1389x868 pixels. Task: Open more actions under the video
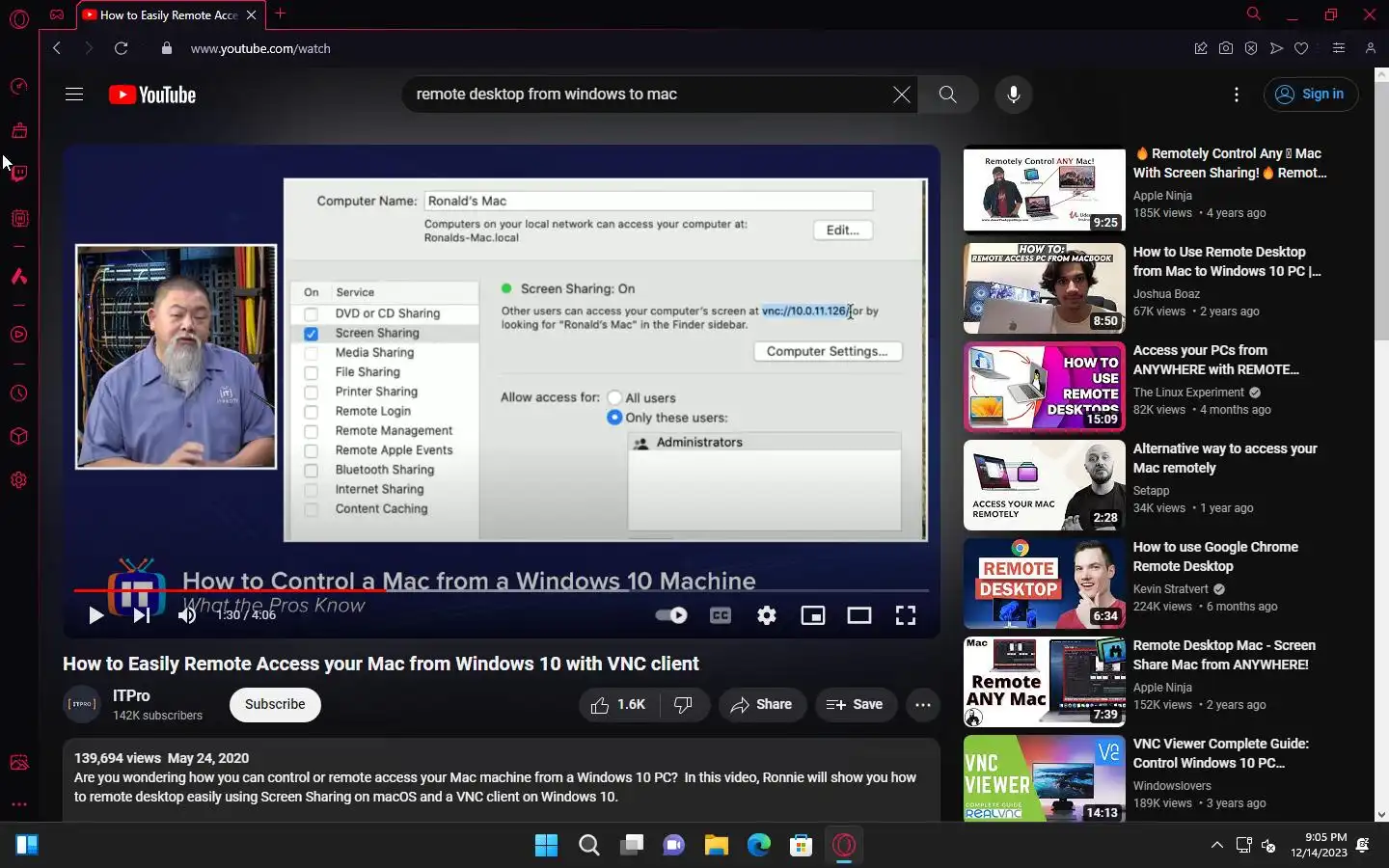pos(923,705)
